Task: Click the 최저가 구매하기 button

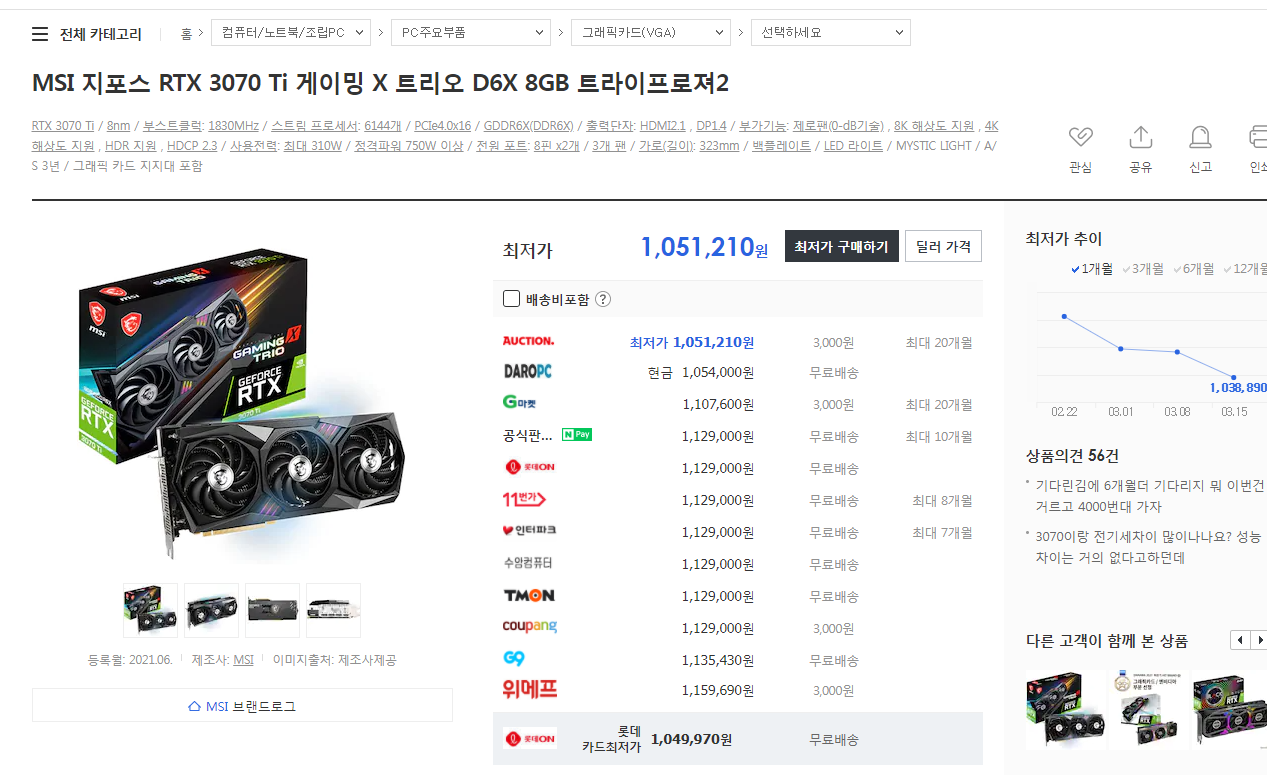Action: click(841, 246)
